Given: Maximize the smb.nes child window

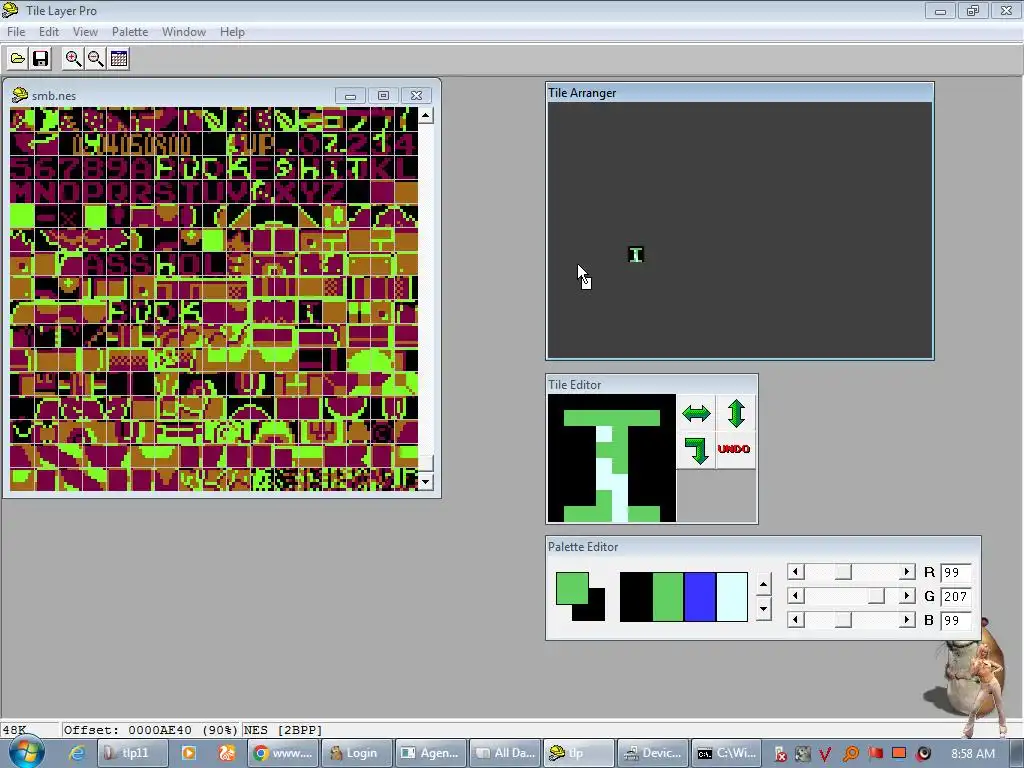Looking at the screenshot, I should 383,96.
